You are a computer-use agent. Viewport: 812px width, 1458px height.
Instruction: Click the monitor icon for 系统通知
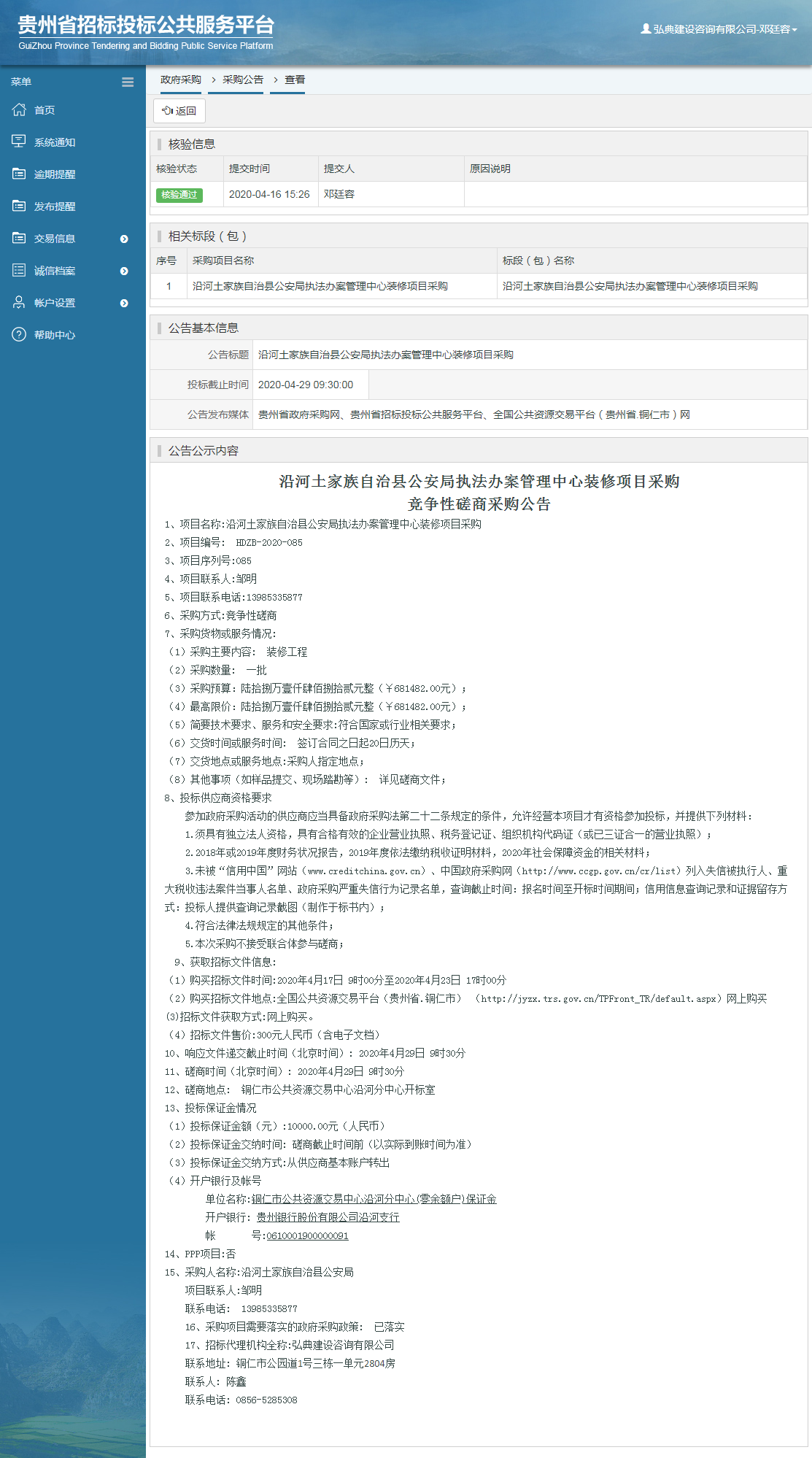point(19,142)
